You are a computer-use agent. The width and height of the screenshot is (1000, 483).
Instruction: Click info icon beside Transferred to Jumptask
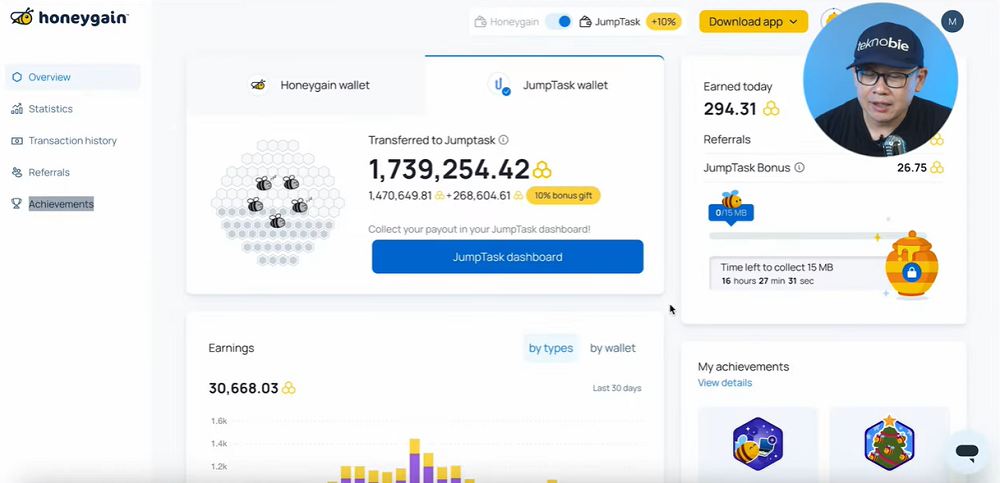pos(503,140)
